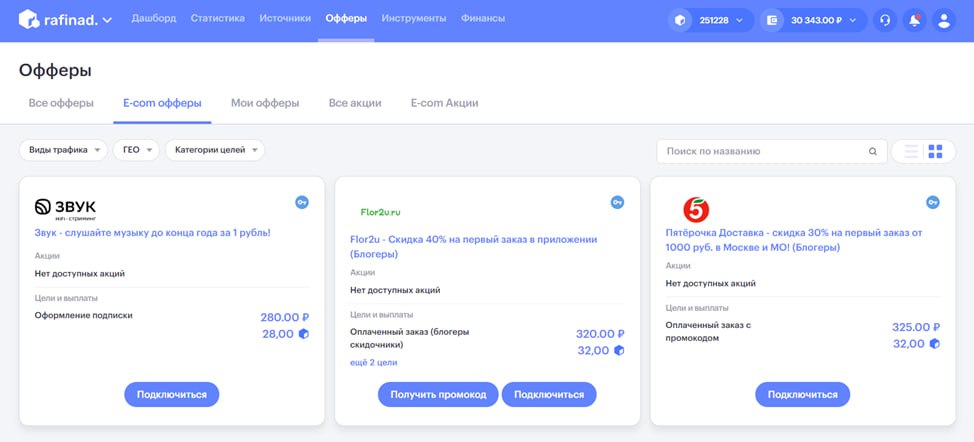
Task: Click the cube points icon beside 251228
Action: [680, 20]
